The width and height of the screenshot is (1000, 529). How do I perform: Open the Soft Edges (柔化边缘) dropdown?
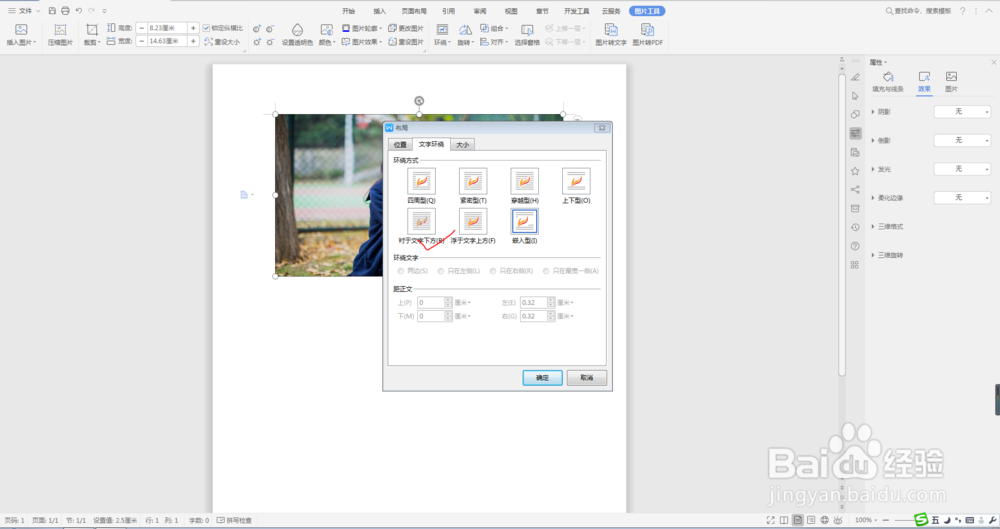coord(962,198)
